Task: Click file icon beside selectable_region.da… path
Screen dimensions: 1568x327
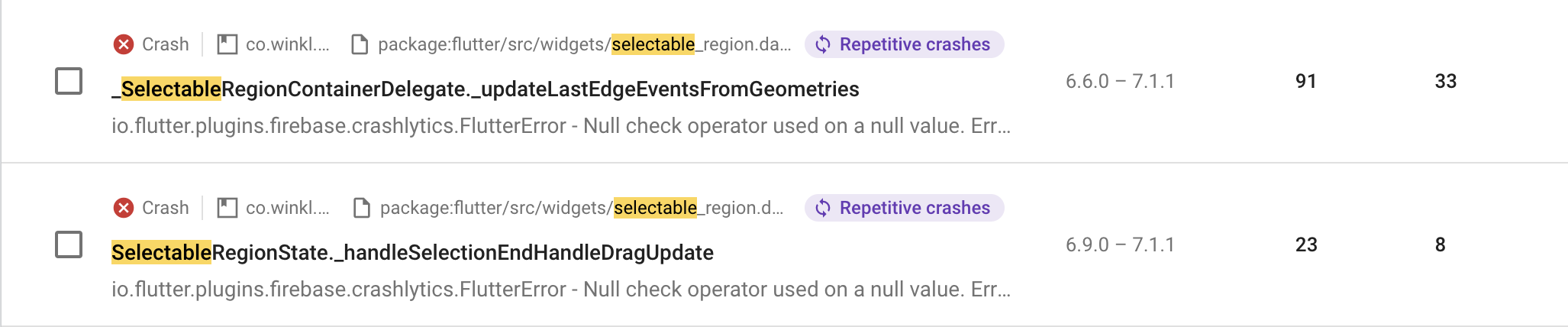Action: click(360, 45)
